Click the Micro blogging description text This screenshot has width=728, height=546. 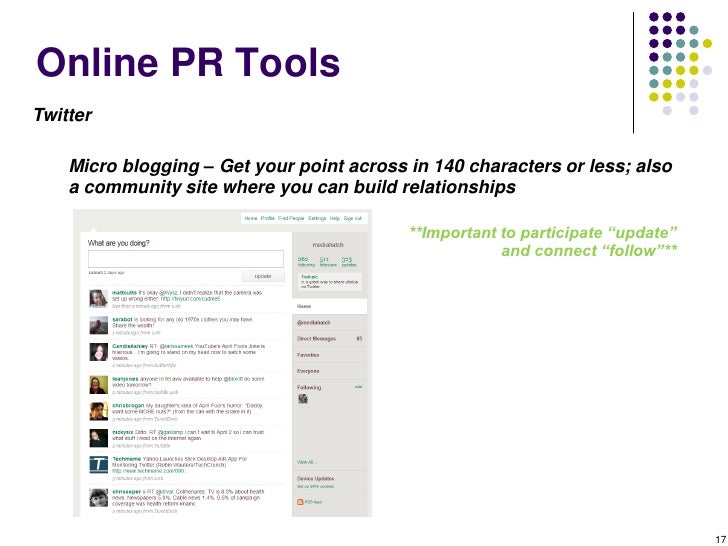click(x=370, y=176)
